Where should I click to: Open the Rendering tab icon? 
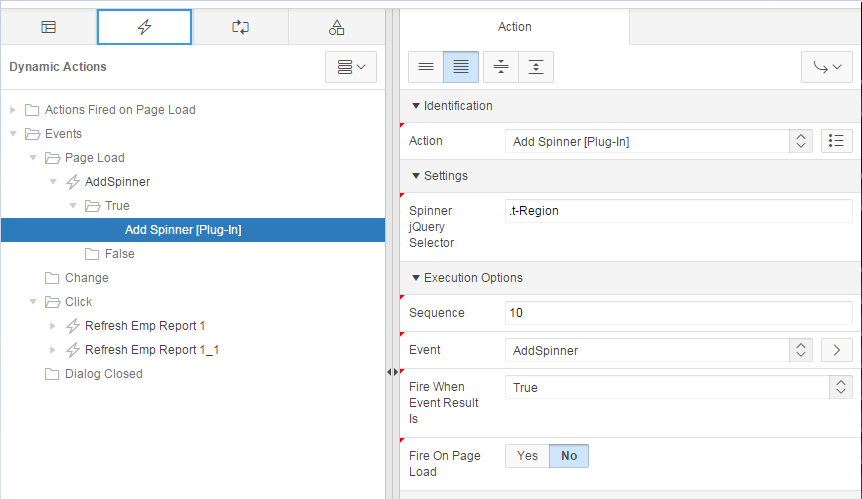(x=48, y=27)
